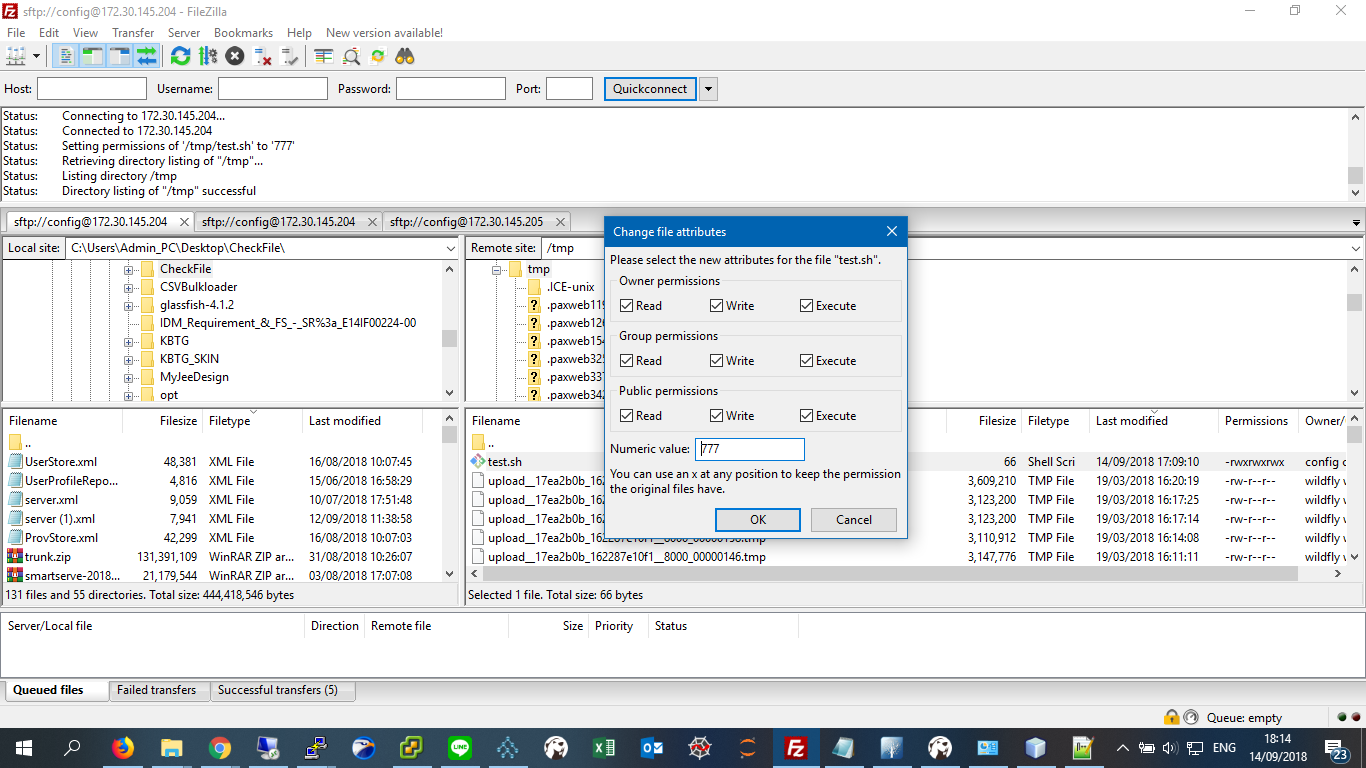The height and width of the screenshot is (768, 1366).
Task: Open the Windows notification center icon
Action: point(1337,748)
